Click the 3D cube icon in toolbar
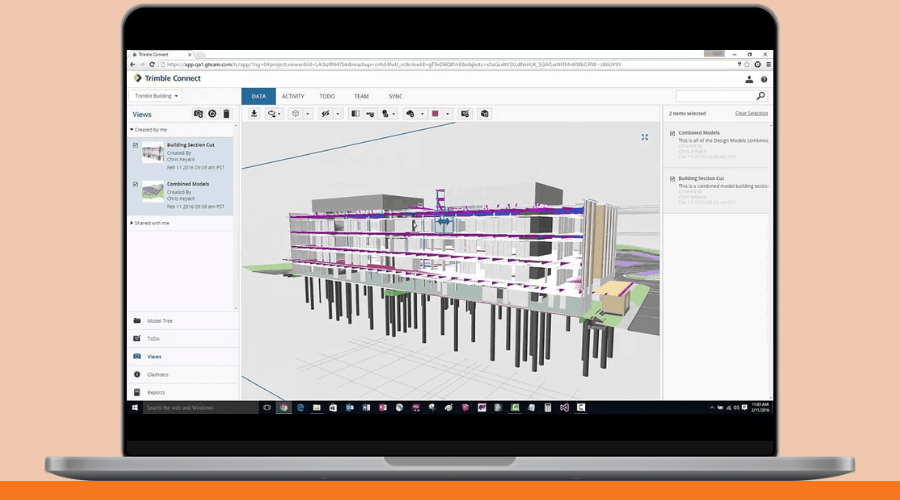Image resolution: width=900 pixels, height=500 pixels. pyautogui.click(x=295, y=114)
